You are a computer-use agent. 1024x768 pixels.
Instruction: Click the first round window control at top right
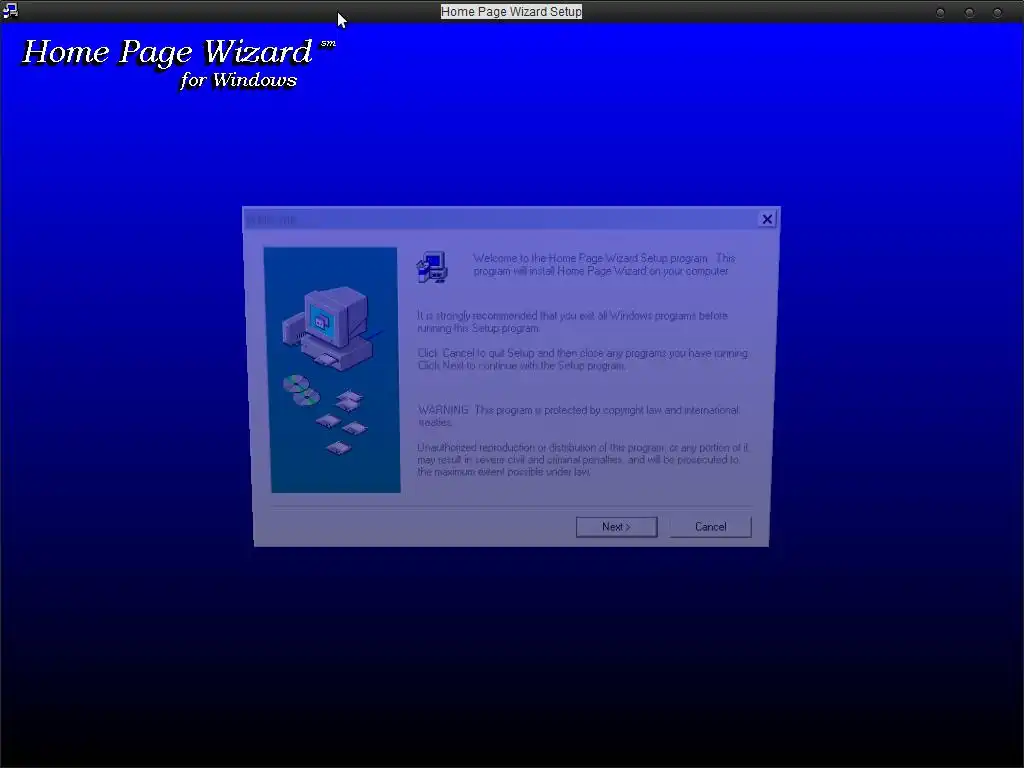pyautogui.click(x=940, y=12)
